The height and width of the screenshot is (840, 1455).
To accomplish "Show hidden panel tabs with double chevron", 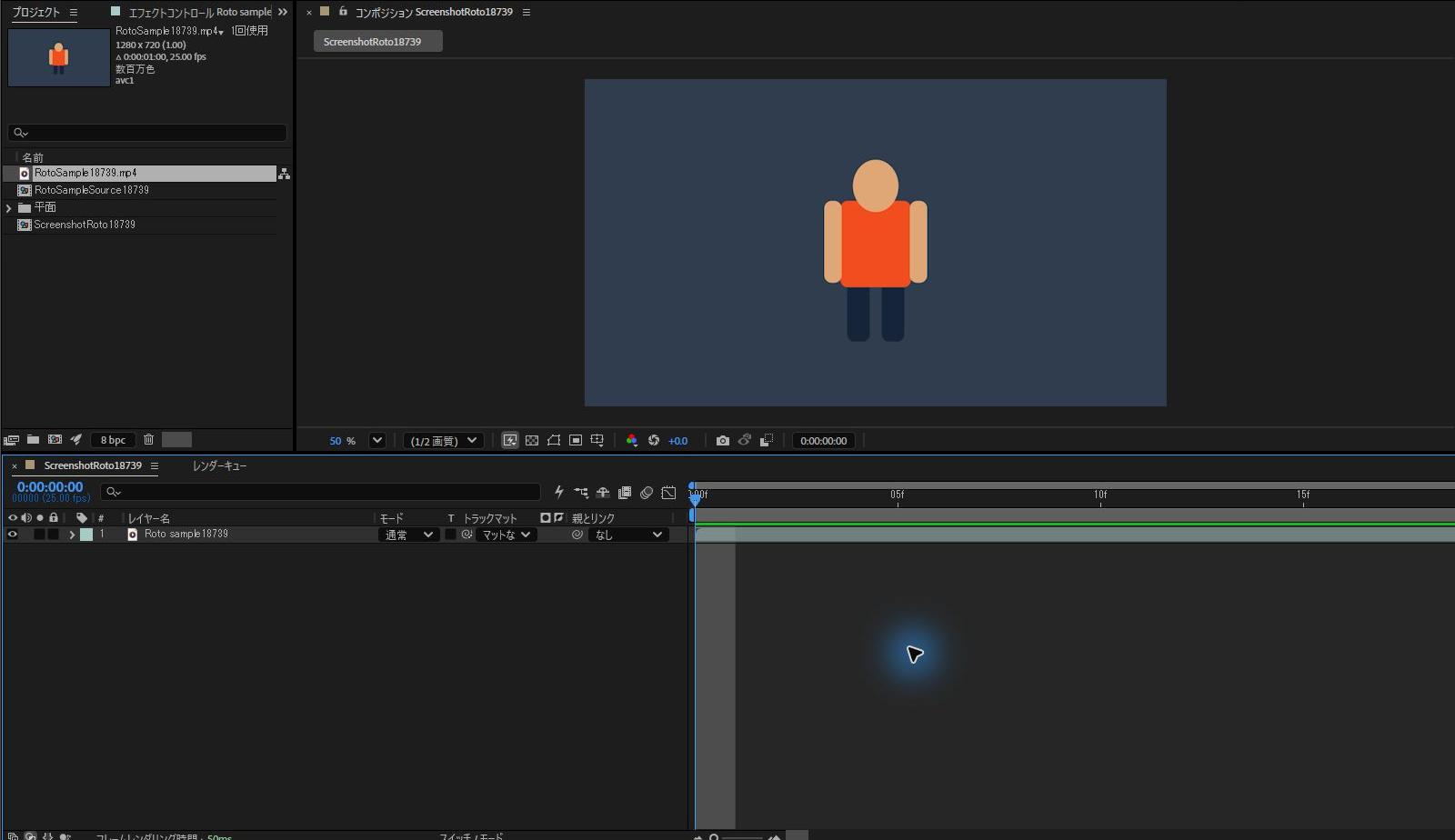I will point(283,13).
